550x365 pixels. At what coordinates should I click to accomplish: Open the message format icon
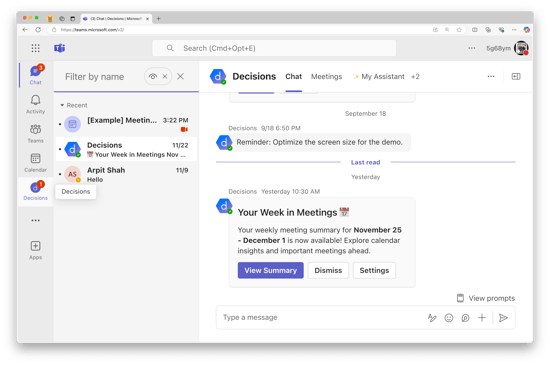pyautogui.click(x=432, y=318)
